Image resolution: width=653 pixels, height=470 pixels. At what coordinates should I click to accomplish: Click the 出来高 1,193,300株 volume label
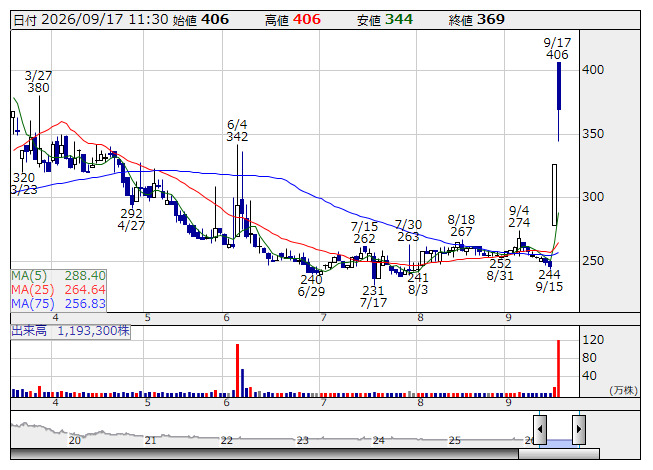coord(70,331)
